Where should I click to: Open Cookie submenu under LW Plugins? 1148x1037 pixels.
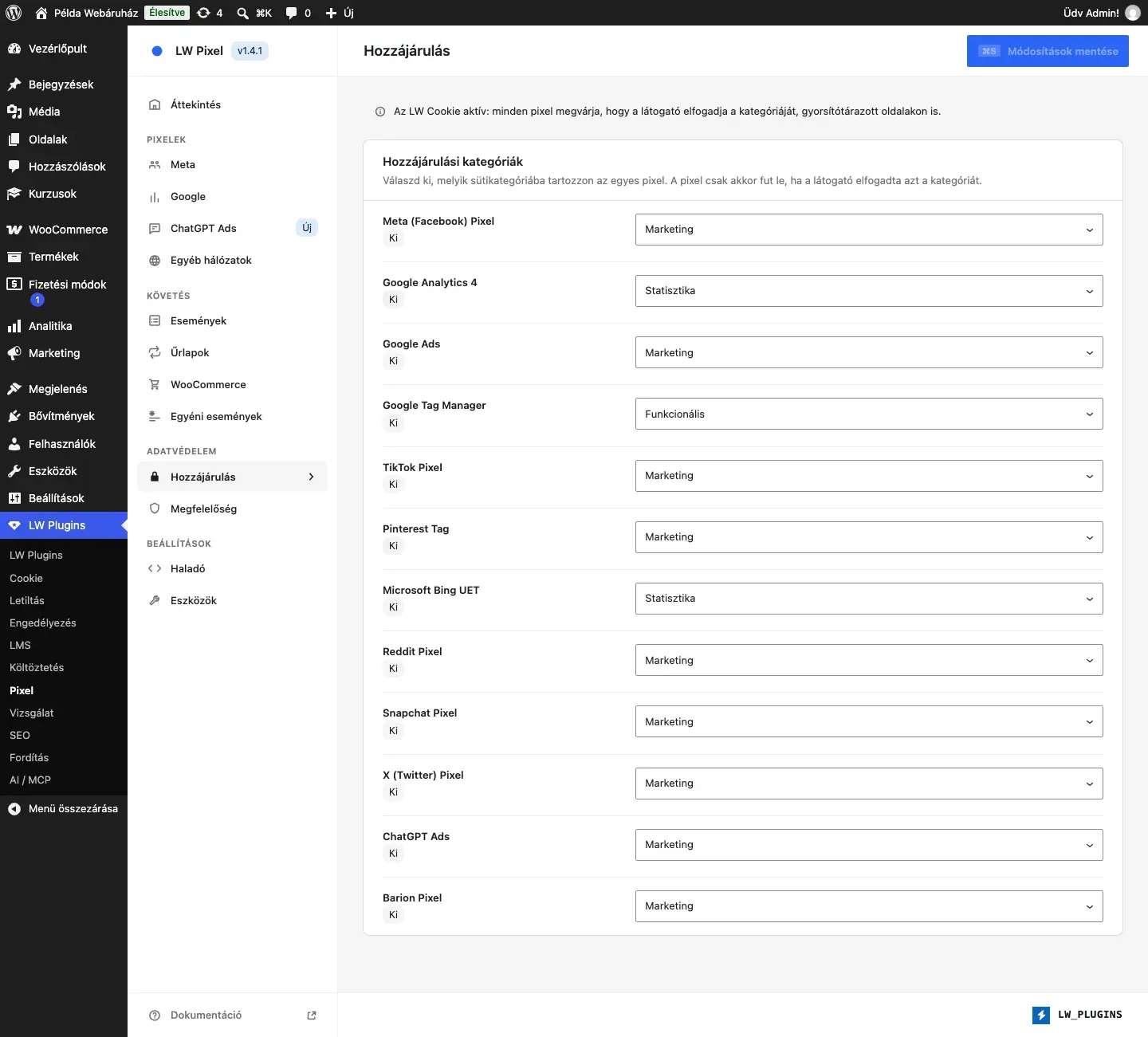26,578
